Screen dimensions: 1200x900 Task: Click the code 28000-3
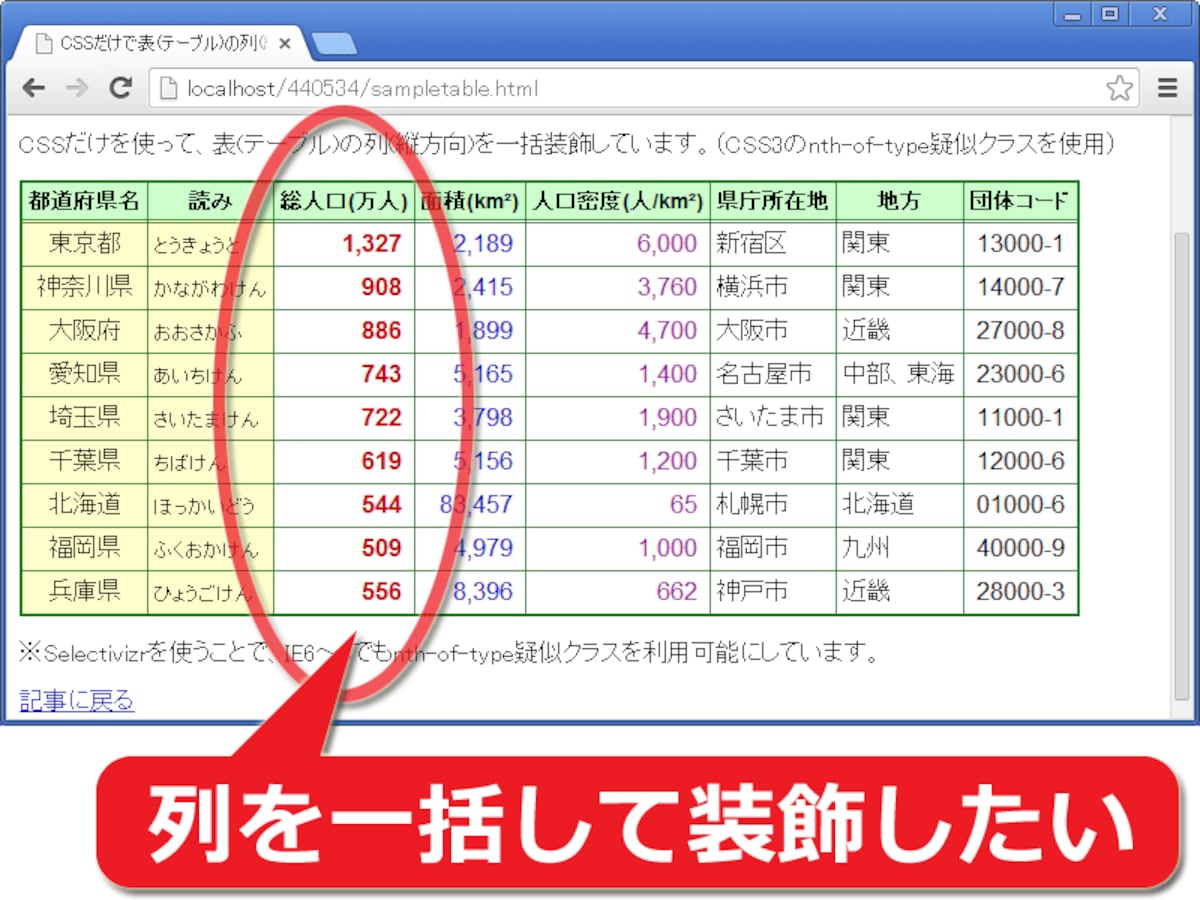pos(1021,591)
